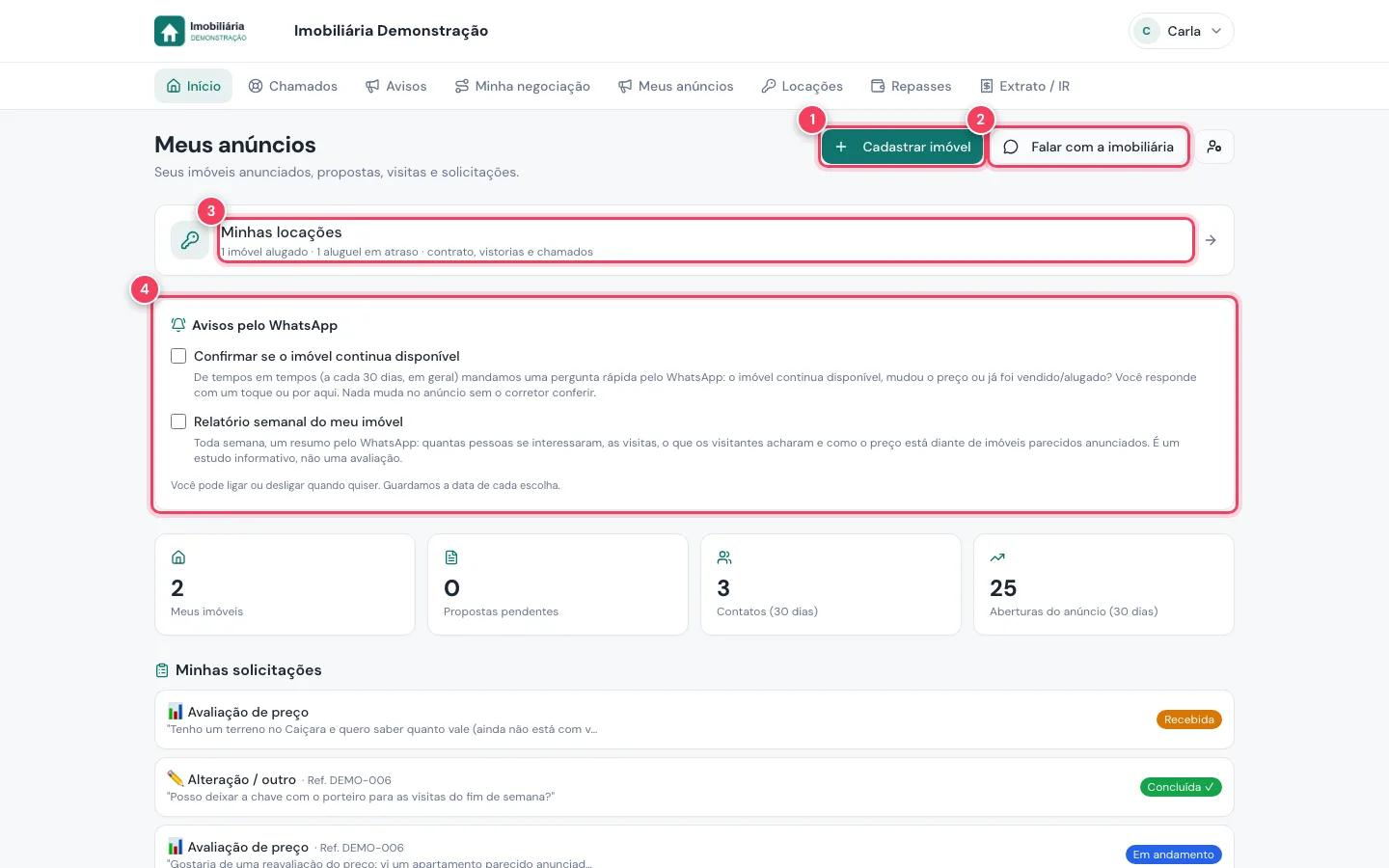
Task: Switch to the Avisos tab
Action: pyautogui.click(x=395, y=86)
